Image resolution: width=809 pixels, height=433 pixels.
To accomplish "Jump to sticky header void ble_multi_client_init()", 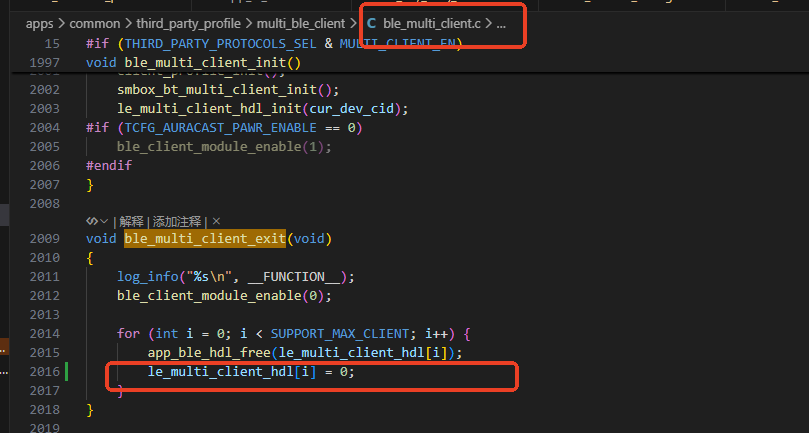I will (x=193, y=62).
